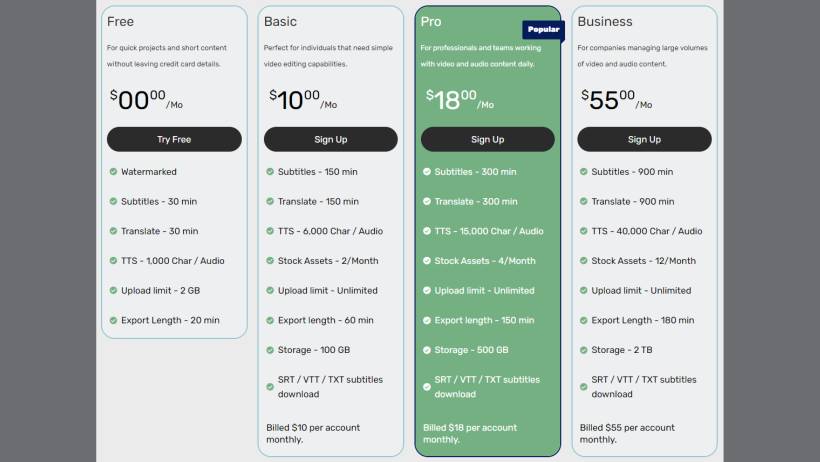Click checkmark beside Stock Assets - 4/Month
Image resolution: width=820 pixels, height=462 pixels.
click(x=426, y=261)
